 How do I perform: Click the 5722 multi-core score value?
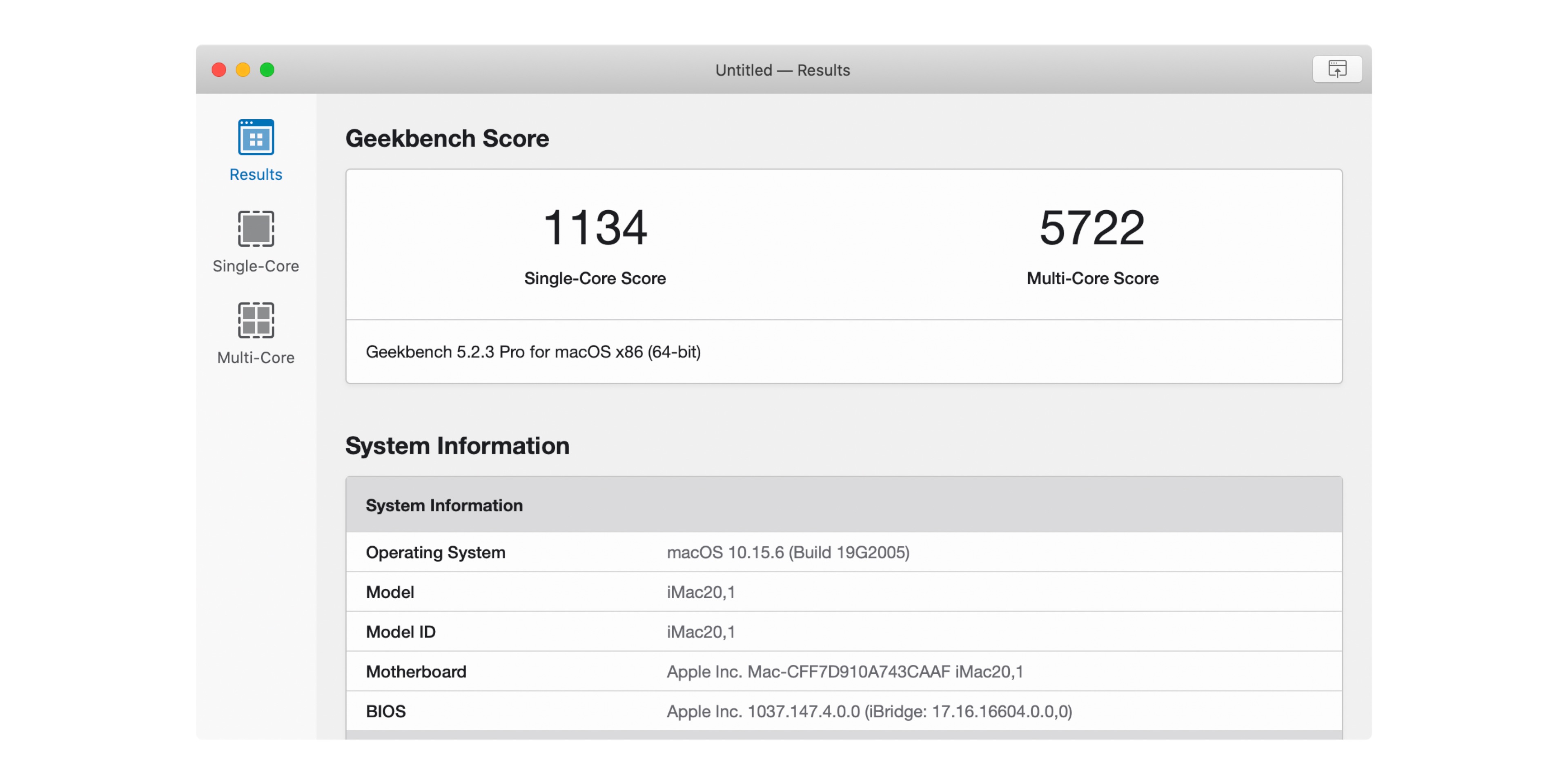[1092, 228]
